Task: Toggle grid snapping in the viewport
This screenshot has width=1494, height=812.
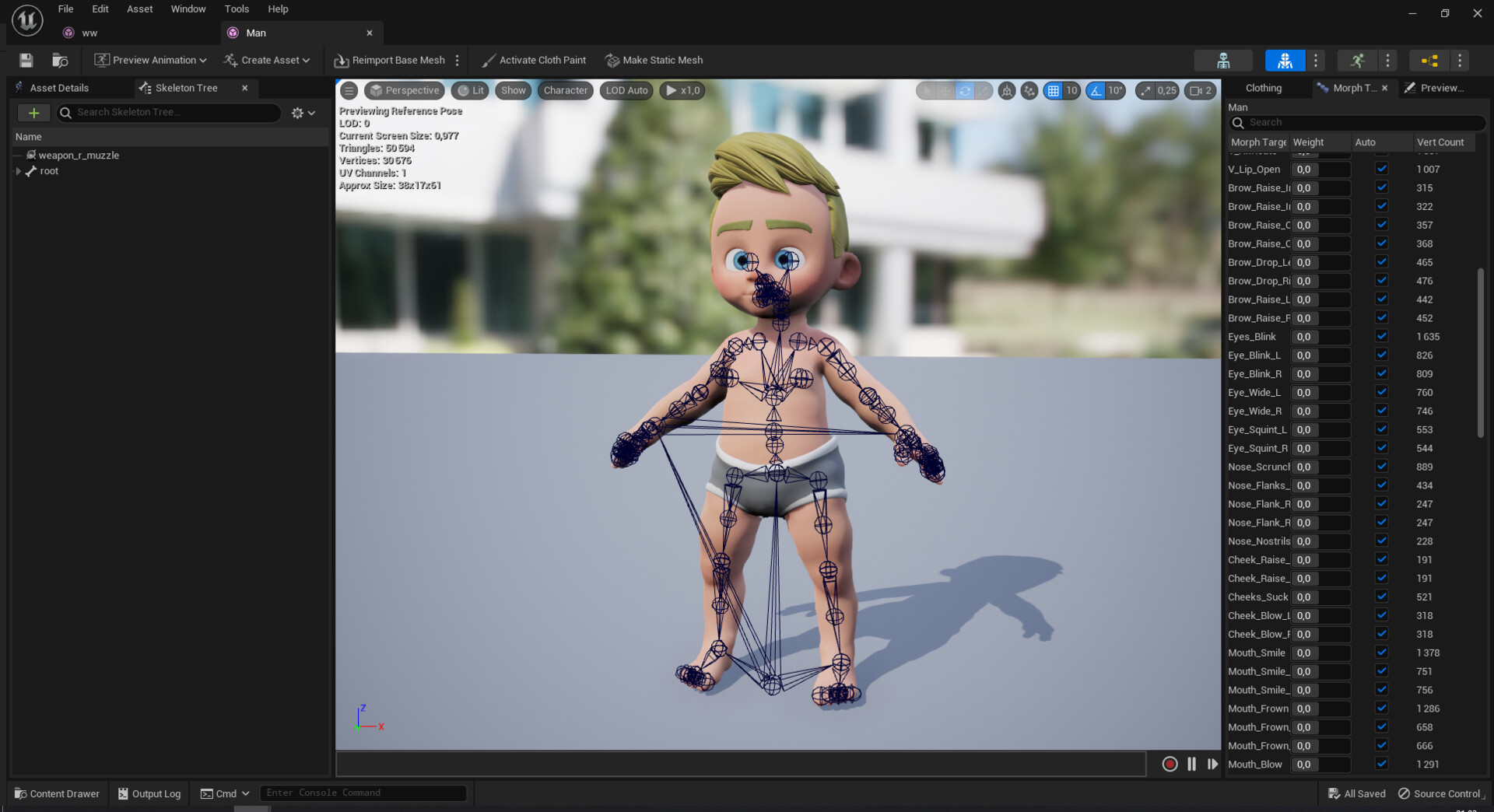Action: [x=1053, y=90]
